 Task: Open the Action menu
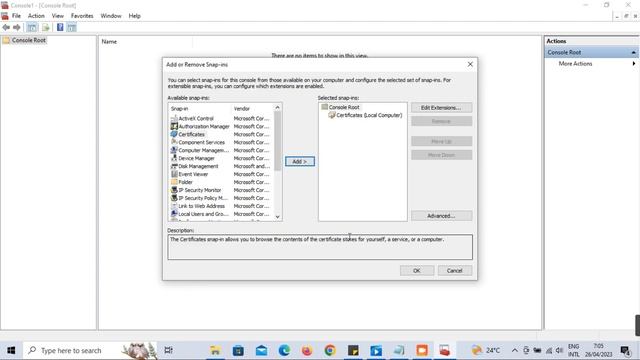(x=36, y=16)
